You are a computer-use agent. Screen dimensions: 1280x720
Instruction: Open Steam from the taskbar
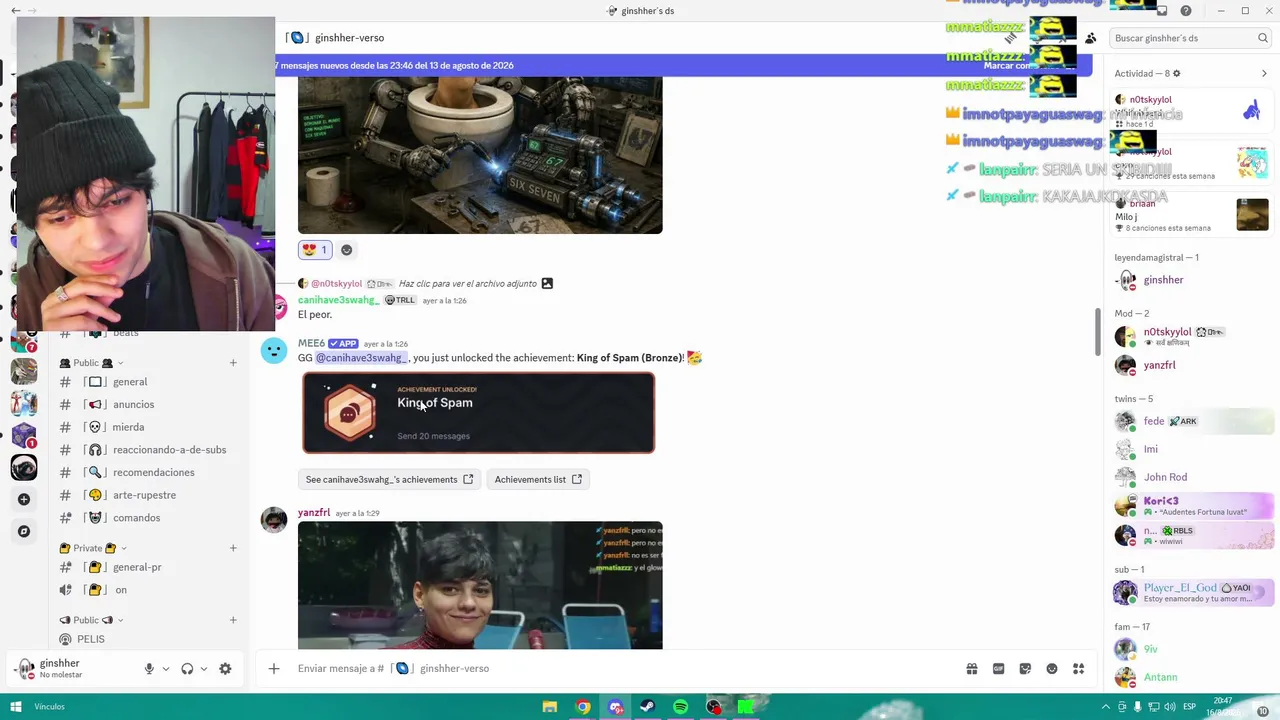coord(647,707)
